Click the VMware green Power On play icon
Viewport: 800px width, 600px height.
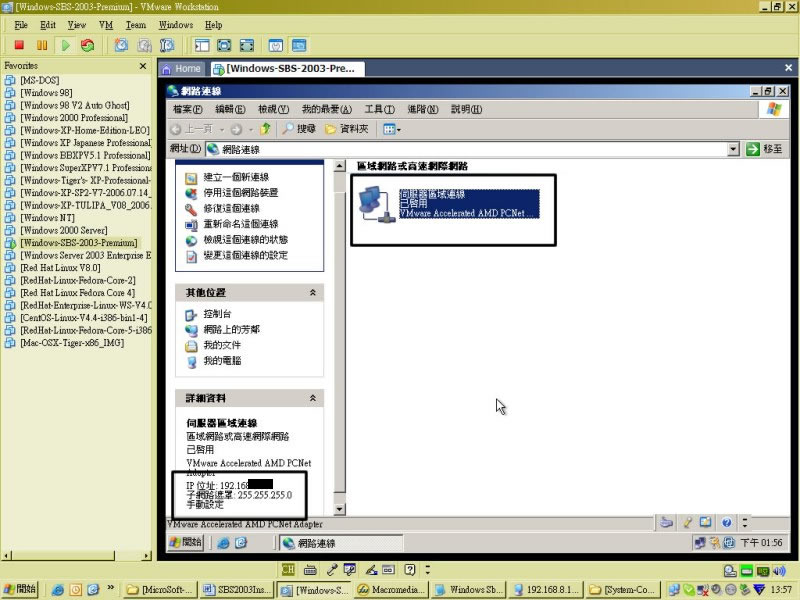click(x=65, y=45)
